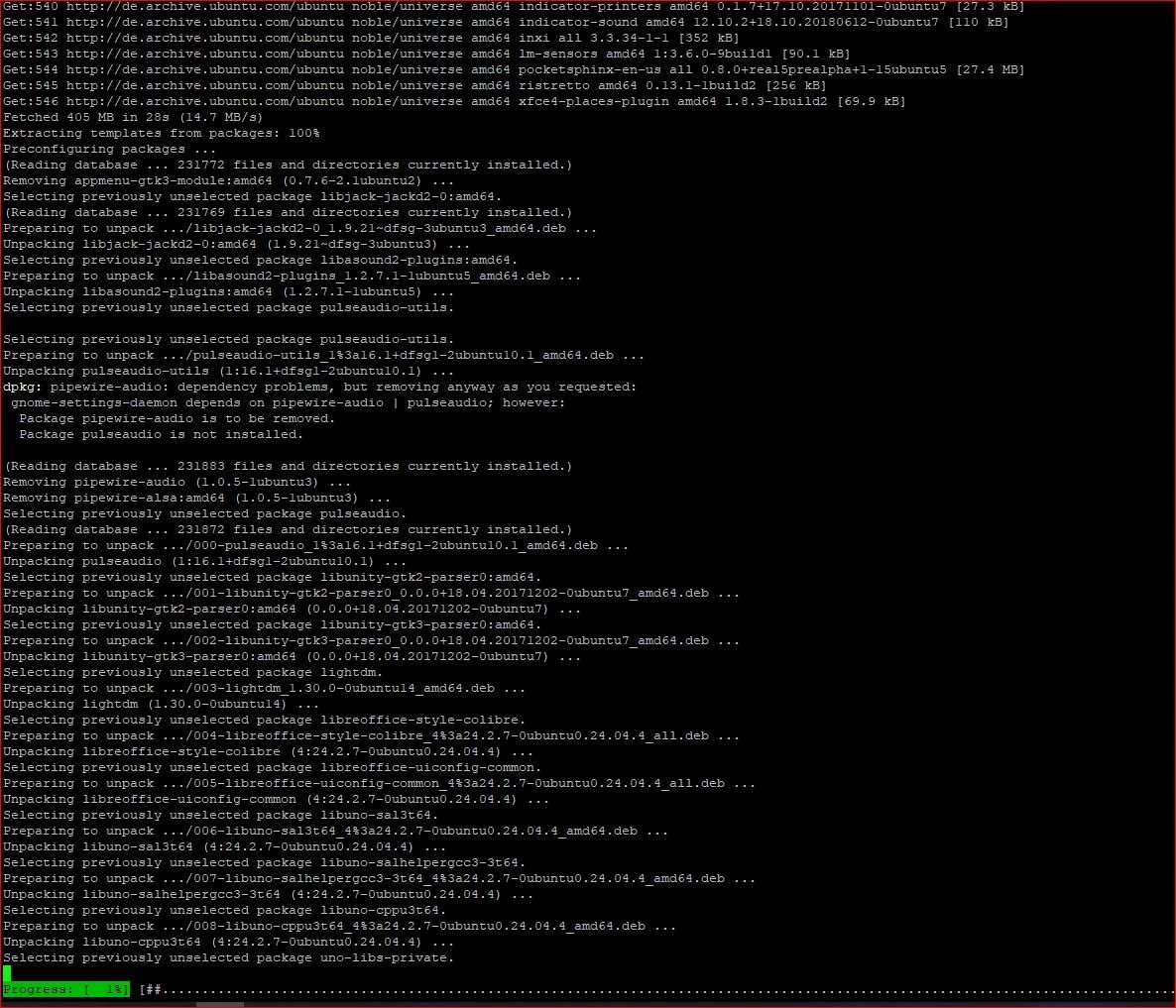Click 'gnome-settings-daemon depends on pipewire-audio' line
This screenshot has width=1176, height=1008.
288,402
